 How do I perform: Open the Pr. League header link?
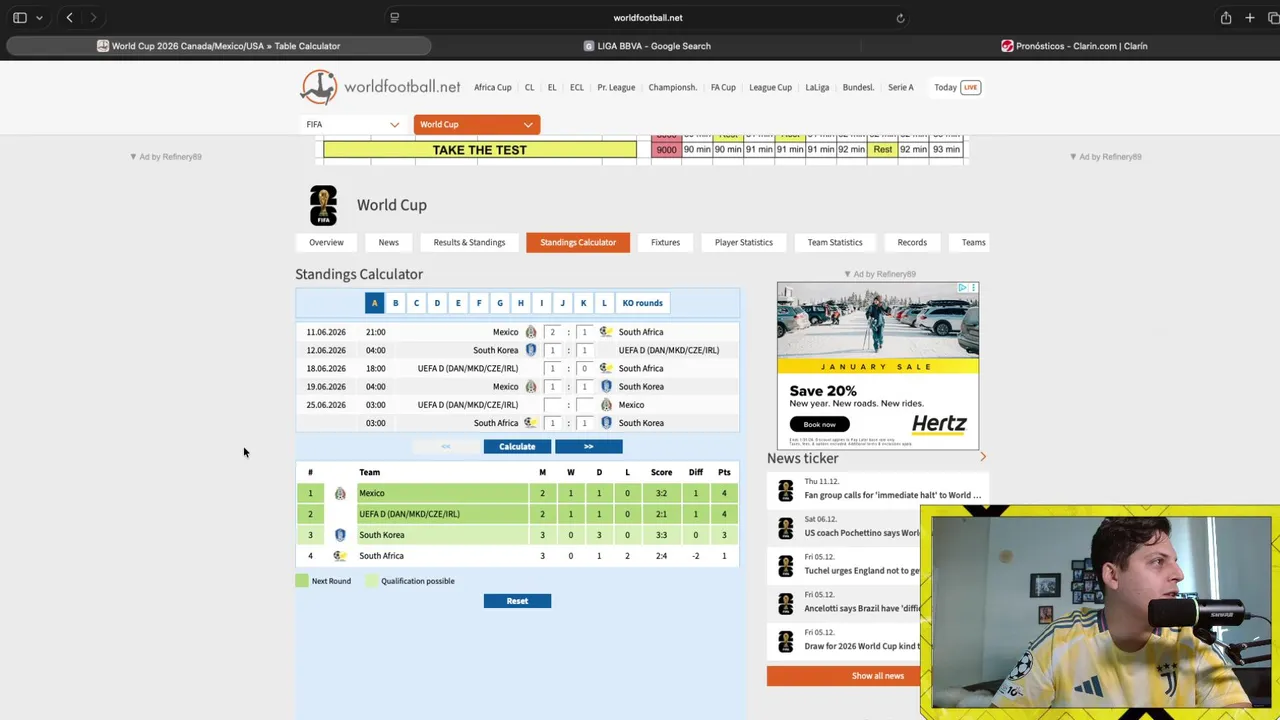pyautogui.click(x=616, y=87)
